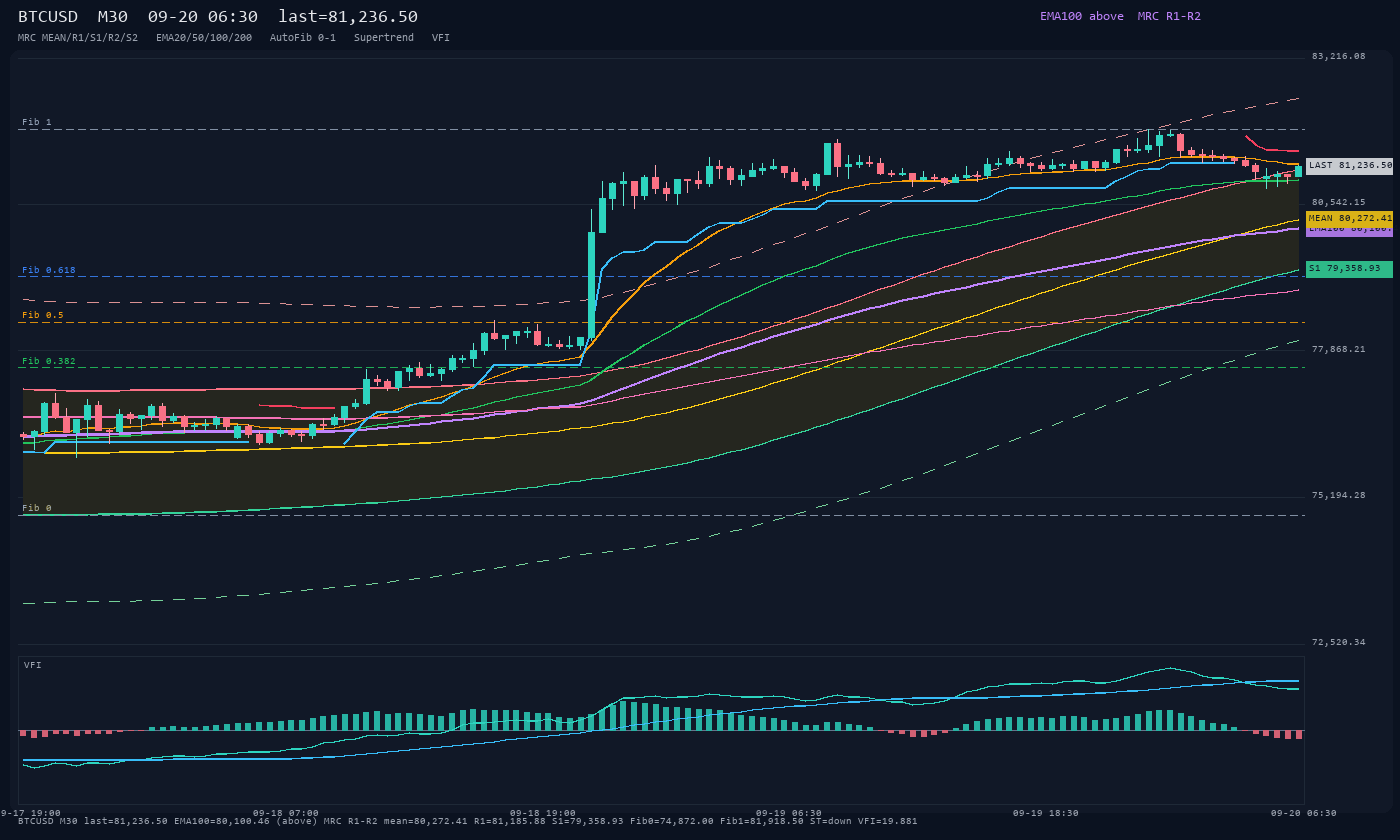
Task: Select the VFI legend in the header
Action: (x=441, y=37)
